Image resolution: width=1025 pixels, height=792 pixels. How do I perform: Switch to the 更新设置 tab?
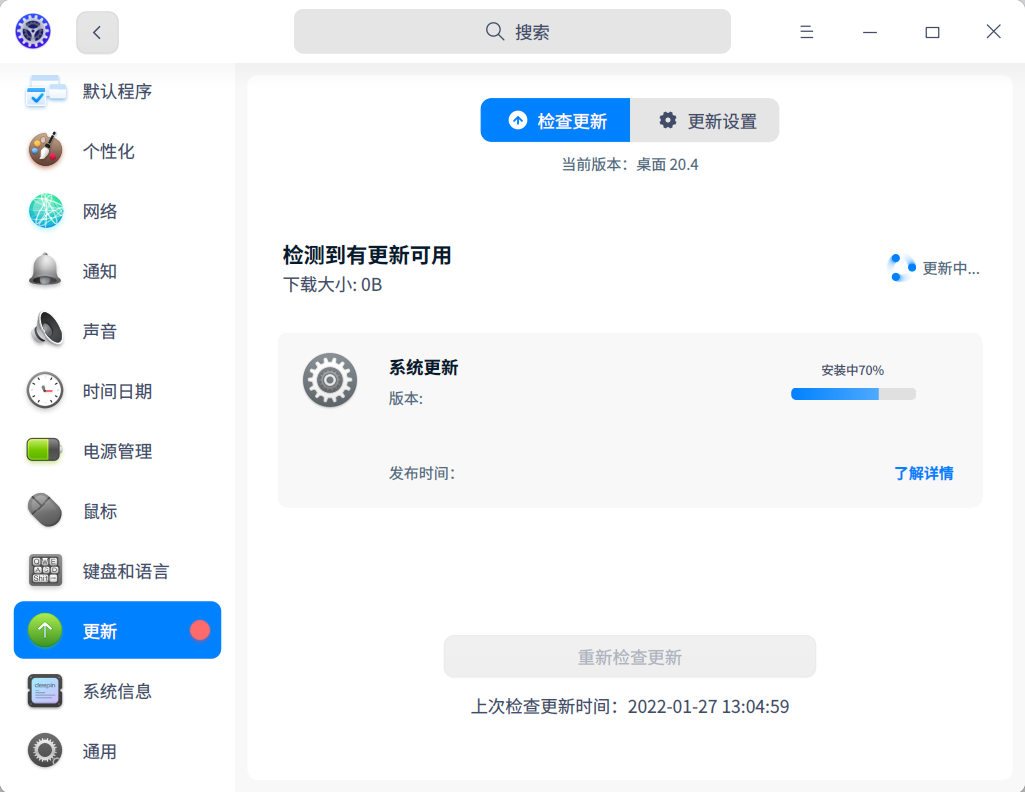click(705, 120)
